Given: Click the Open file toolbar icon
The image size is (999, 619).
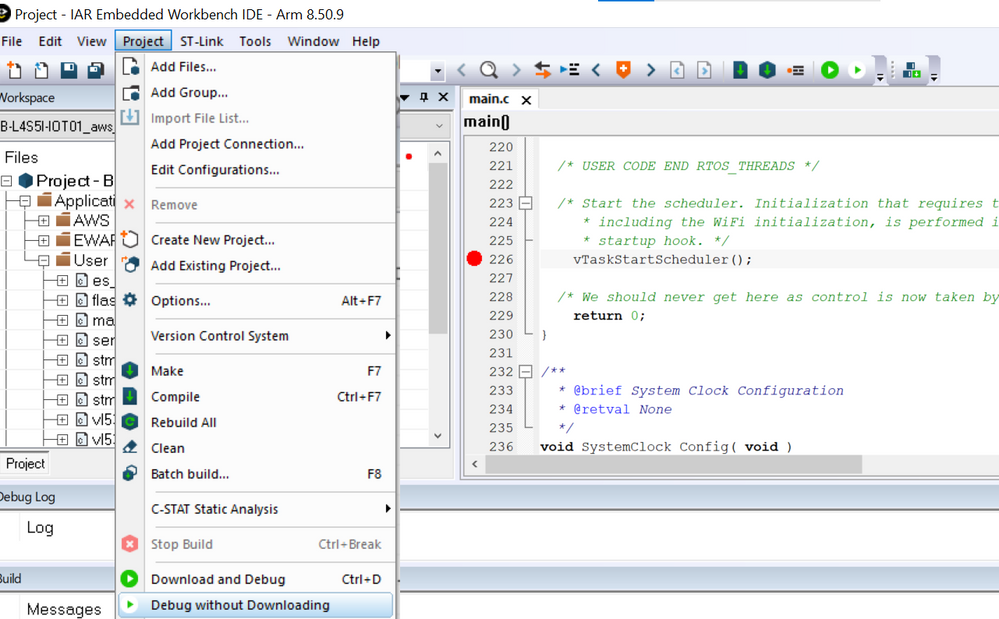Looking at the screenshot, I should click(41, 69).
